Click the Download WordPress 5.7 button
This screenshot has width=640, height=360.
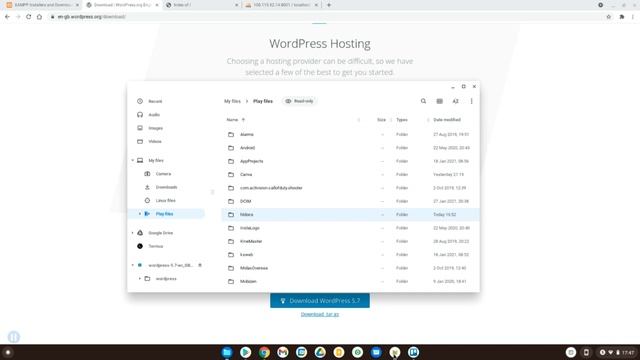[x=320, y=301]
